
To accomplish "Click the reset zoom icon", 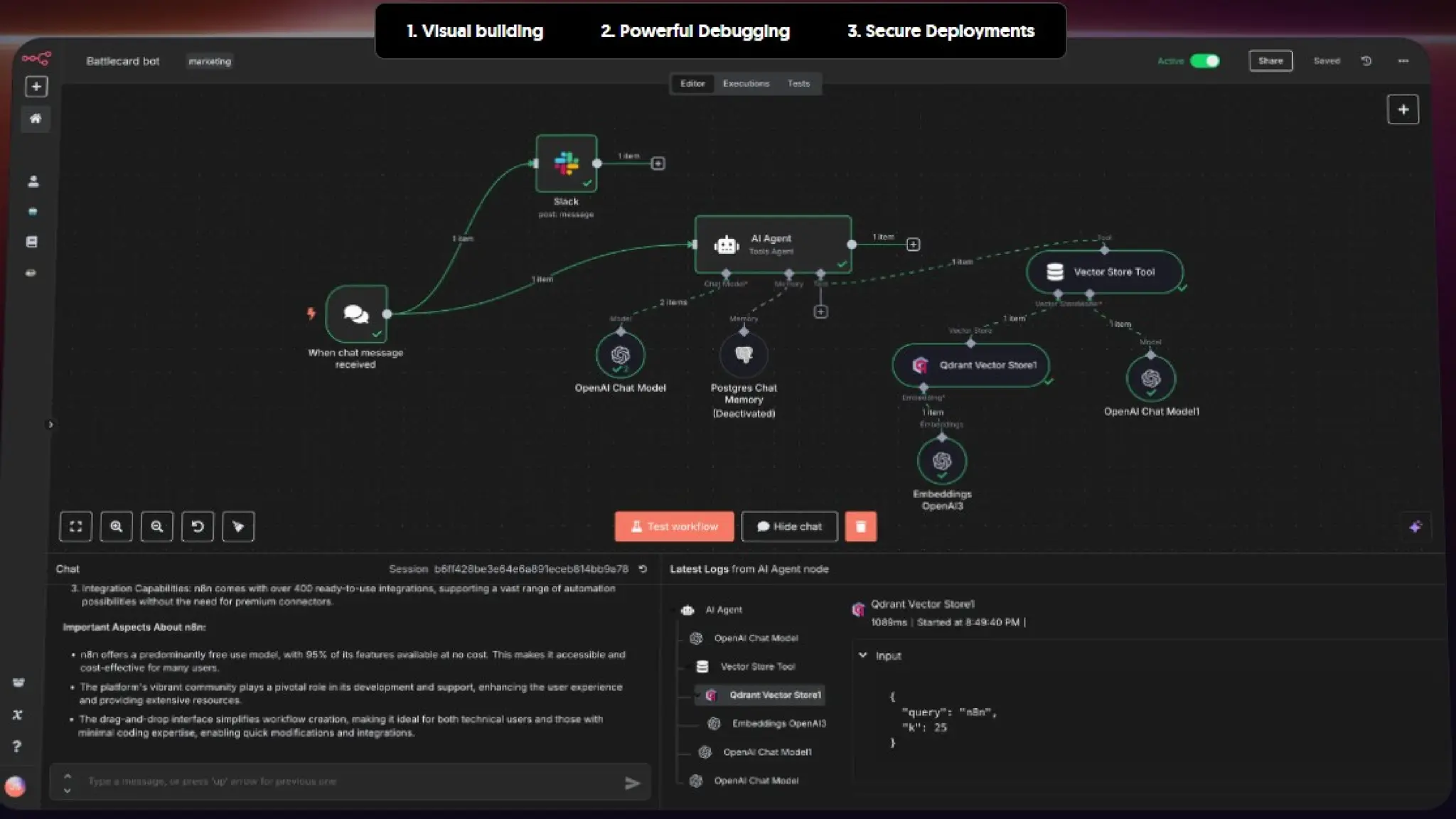I will point(198,527).
